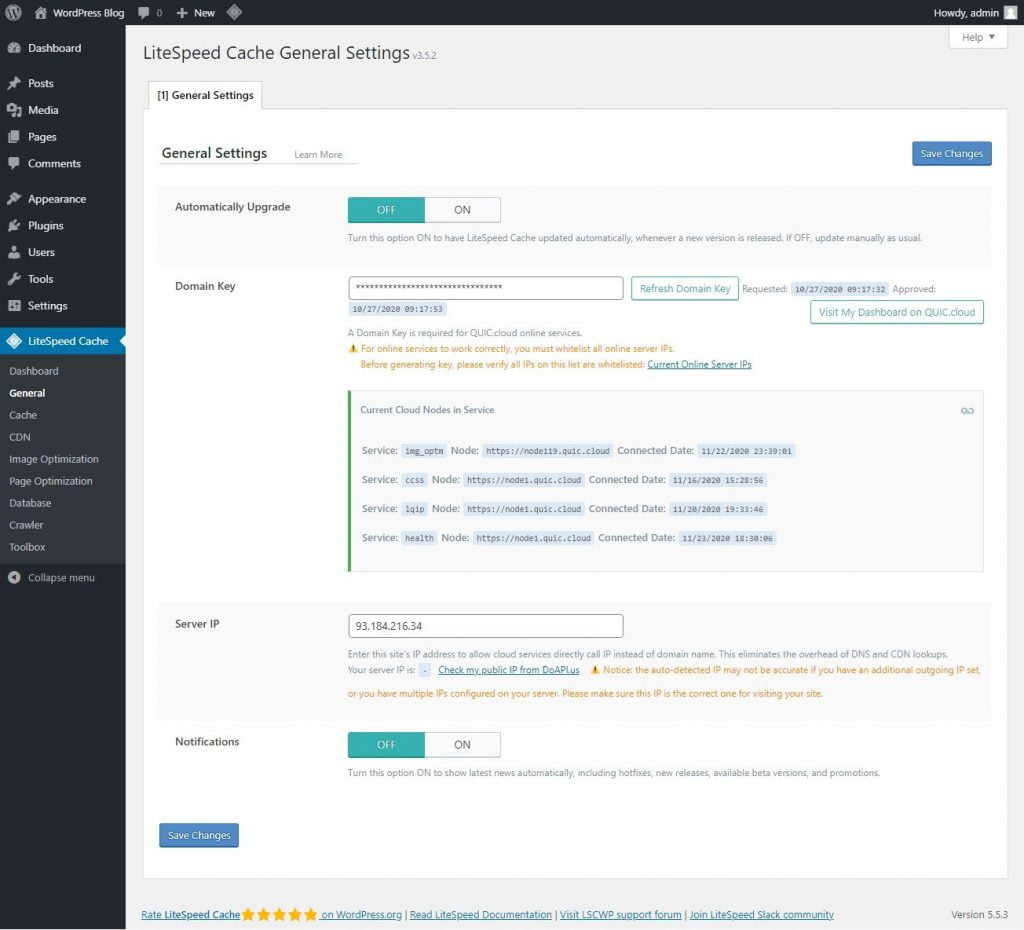Click into the Domain Key field

486,288
